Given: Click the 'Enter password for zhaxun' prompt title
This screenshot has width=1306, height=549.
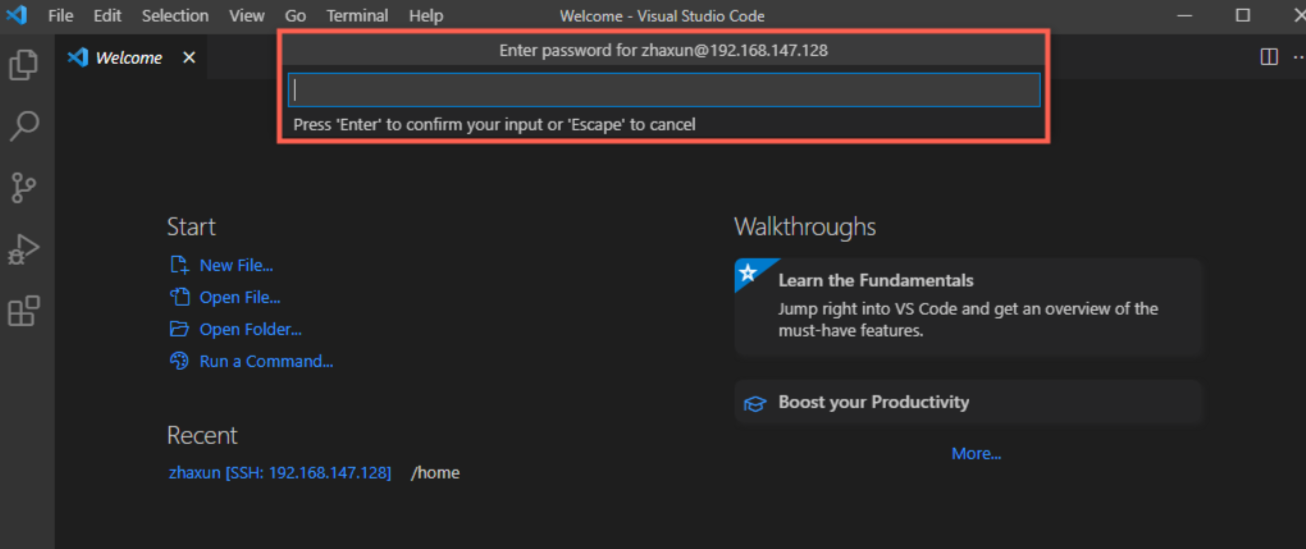Looking at the screenshot, I should tap(663, 50).
